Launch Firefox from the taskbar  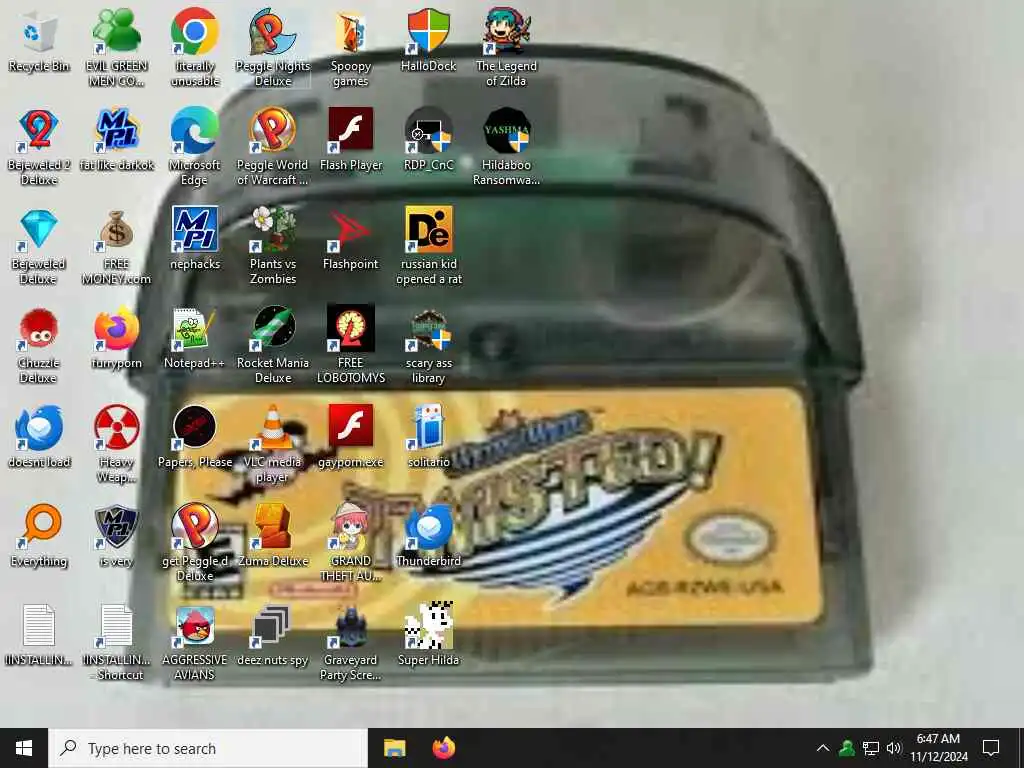(x=444, y=748)
